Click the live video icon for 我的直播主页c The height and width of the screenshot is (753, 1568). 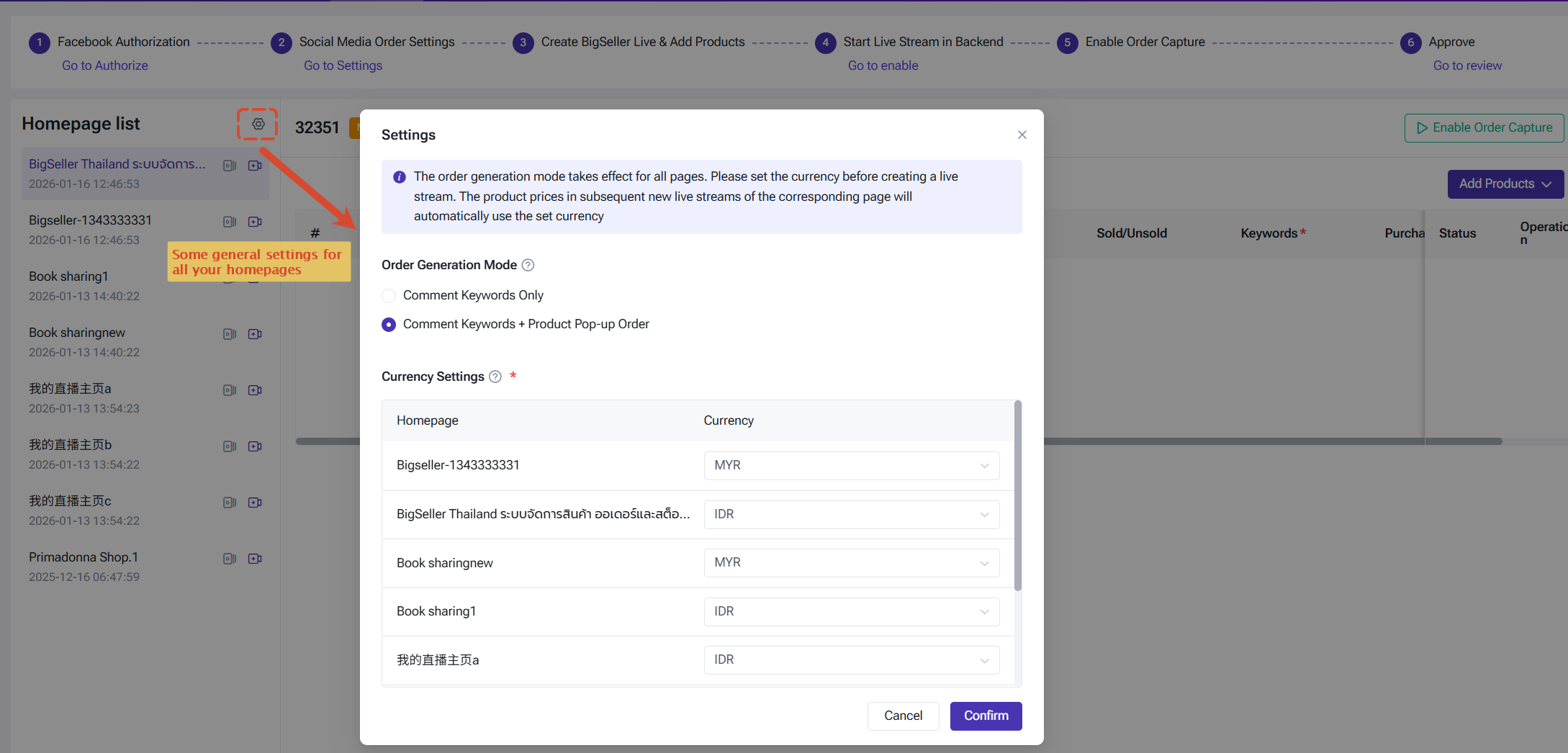pos(255,502)
